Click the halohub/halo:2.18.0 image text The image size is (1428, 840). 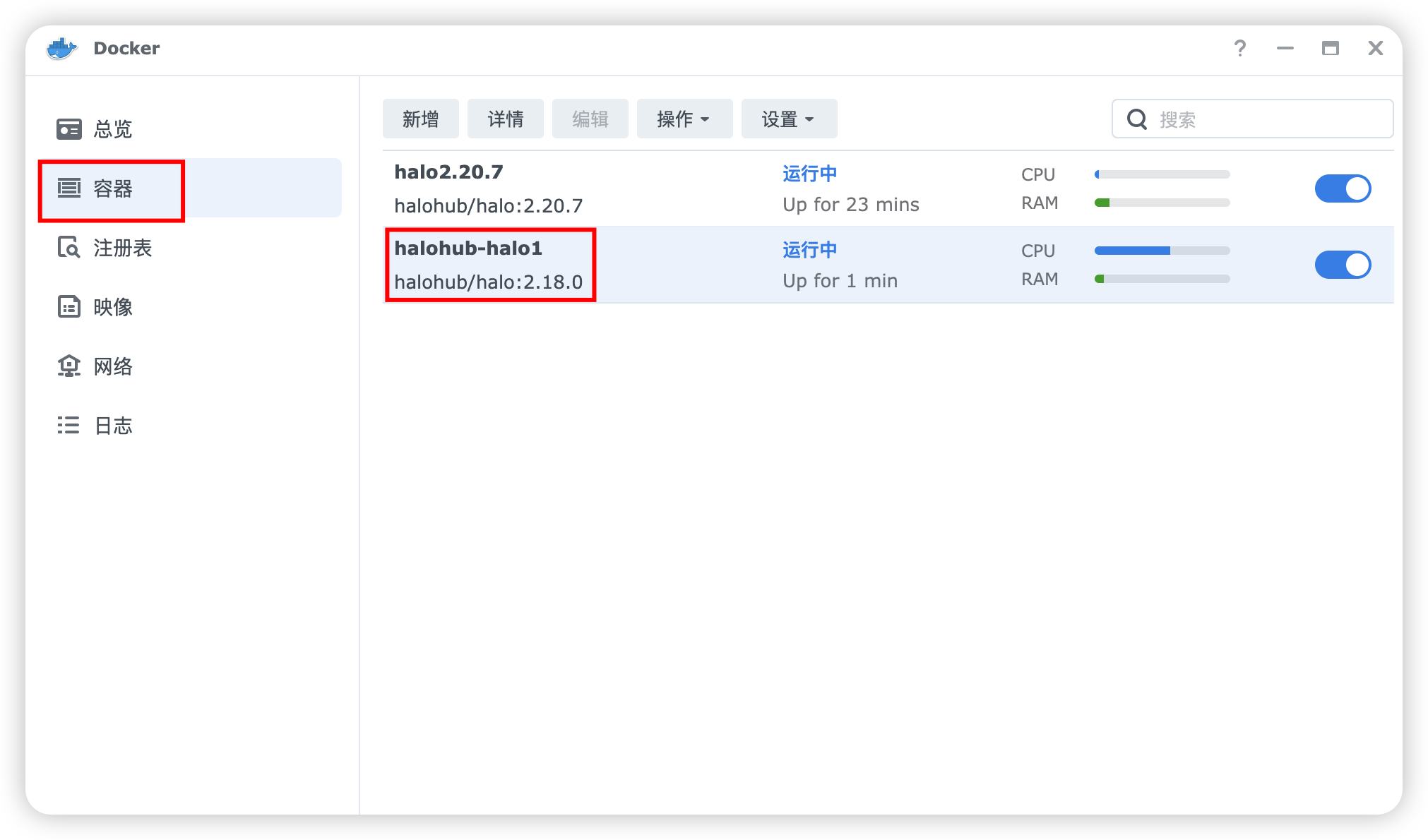point(489,282)
